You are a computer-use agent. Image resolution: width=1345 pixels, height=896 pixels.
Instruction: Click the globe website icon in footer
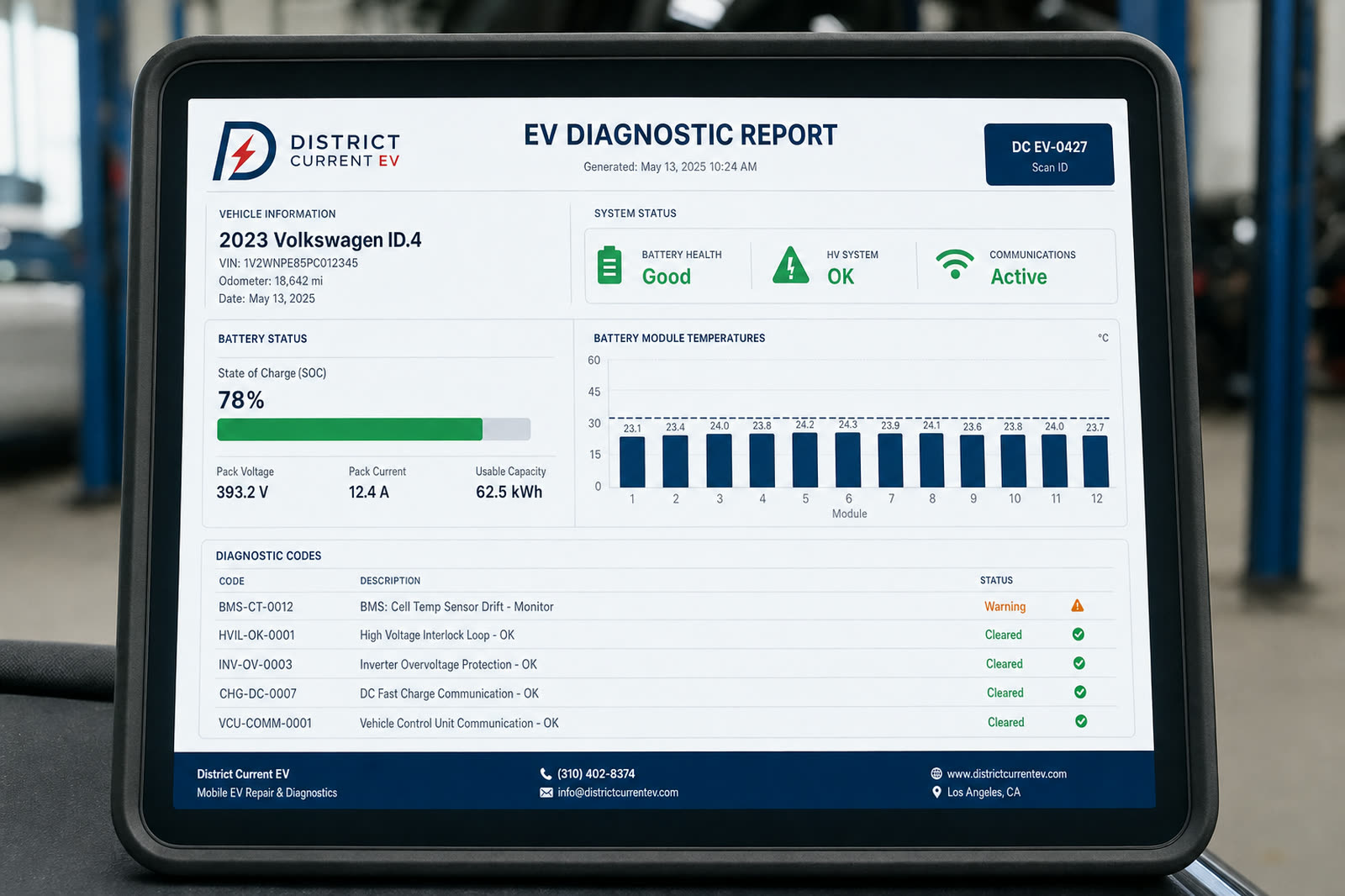pyautogui.click(x=936, y=773)
